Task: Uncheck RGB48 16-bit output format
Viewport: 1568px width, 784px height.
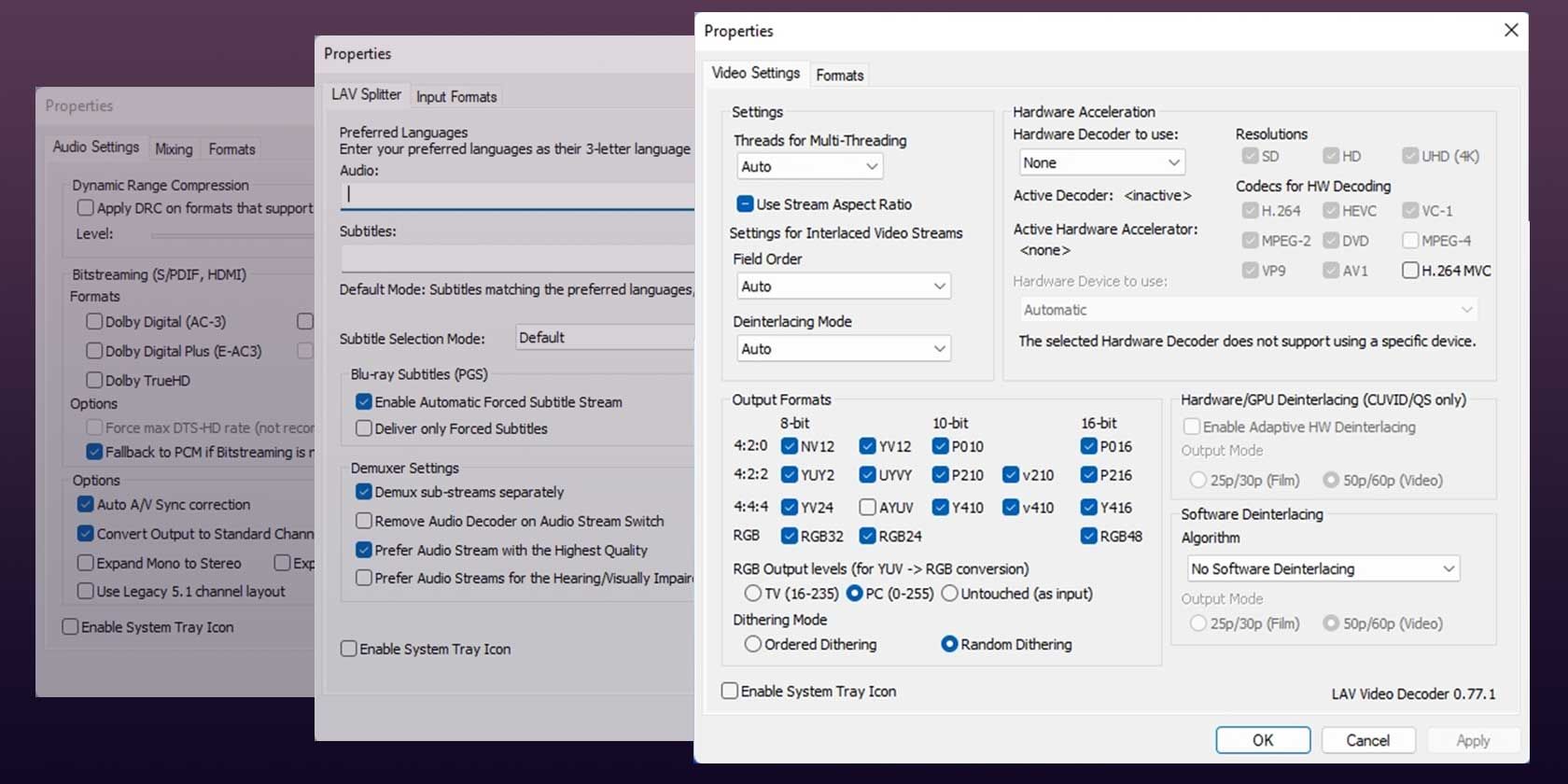Action: click(1088, 536)
